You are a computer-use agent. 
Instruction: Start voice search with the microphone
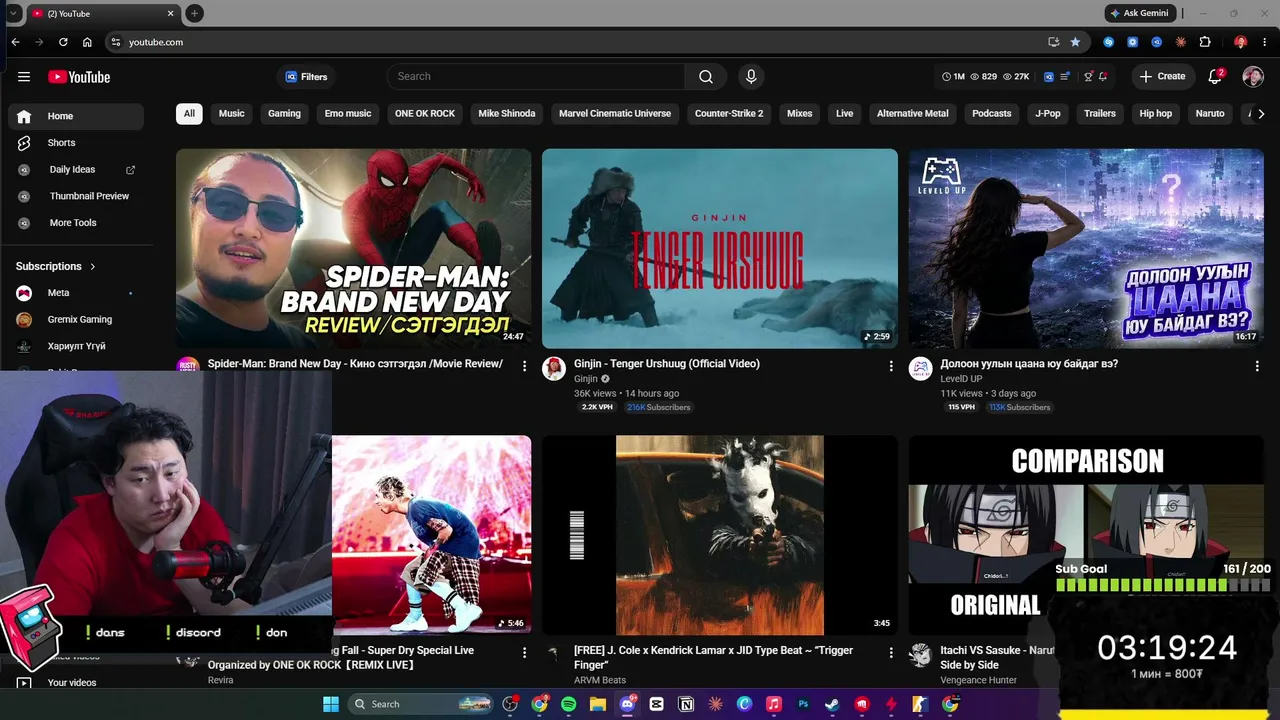click(751, 77)
